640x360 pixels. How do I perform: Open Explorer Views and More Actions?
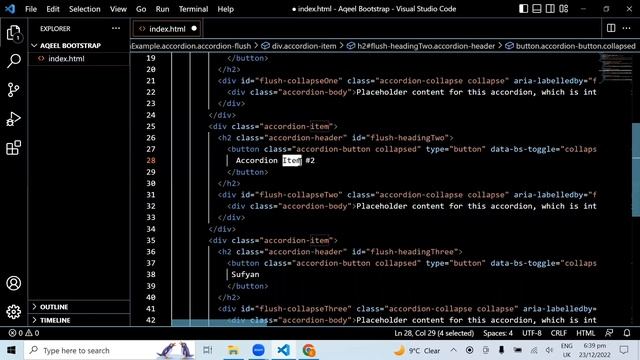pos(116,28)
